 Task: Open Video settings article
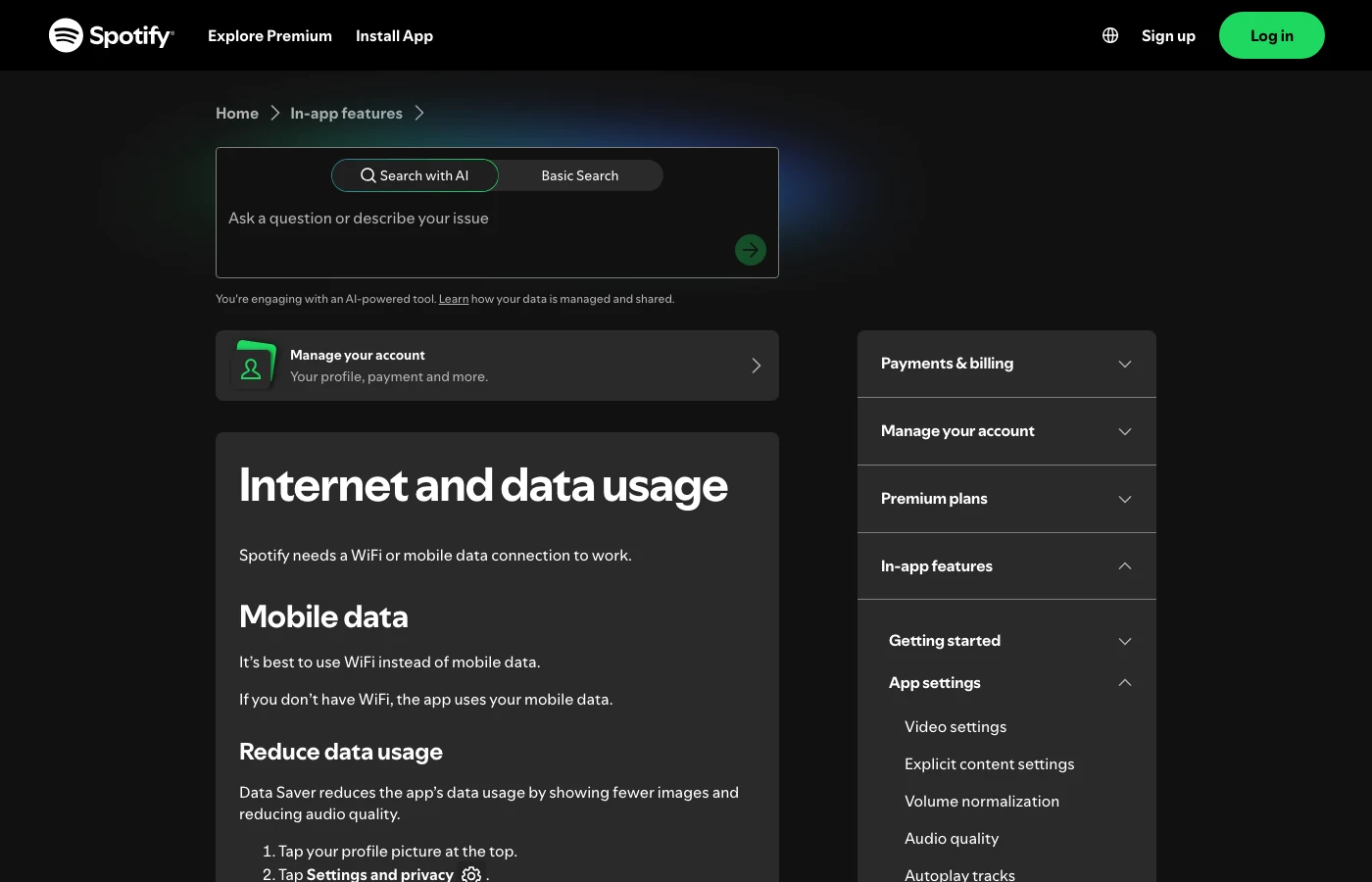(x=955, y=726)
